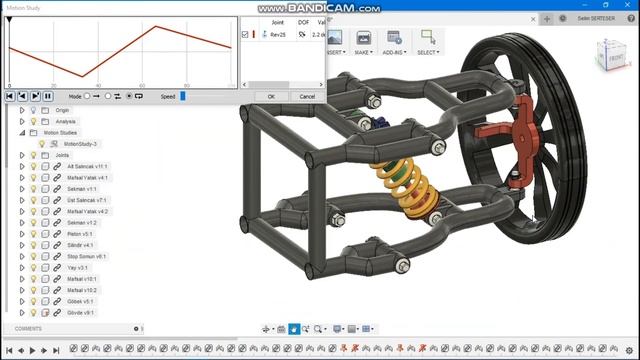Click the joint list scroll right arrow

(x=321, y=84)
